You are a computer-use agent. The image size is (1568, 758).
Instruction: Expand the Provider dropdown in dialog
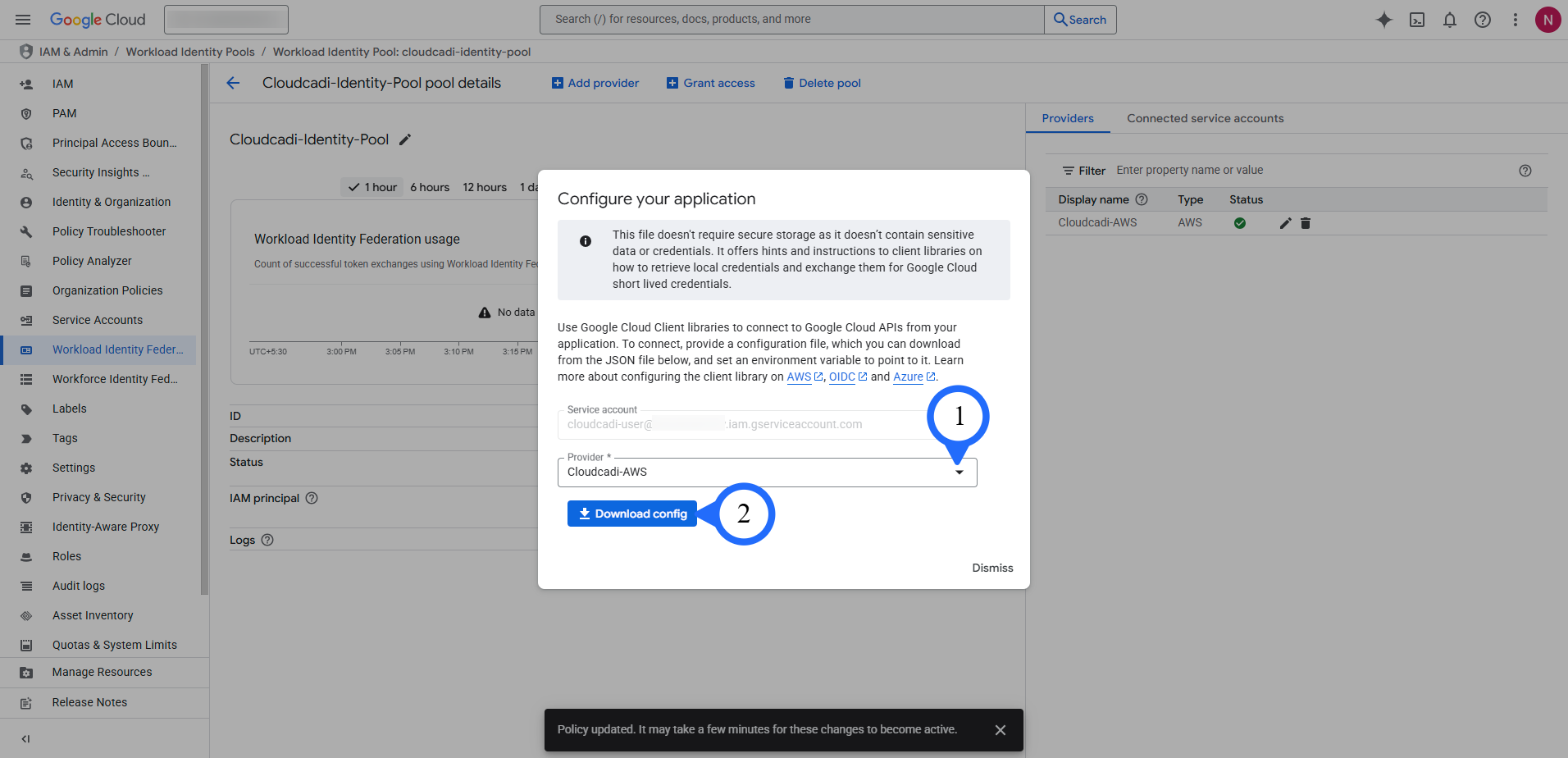pyautogui.click(x=959, y=473)
